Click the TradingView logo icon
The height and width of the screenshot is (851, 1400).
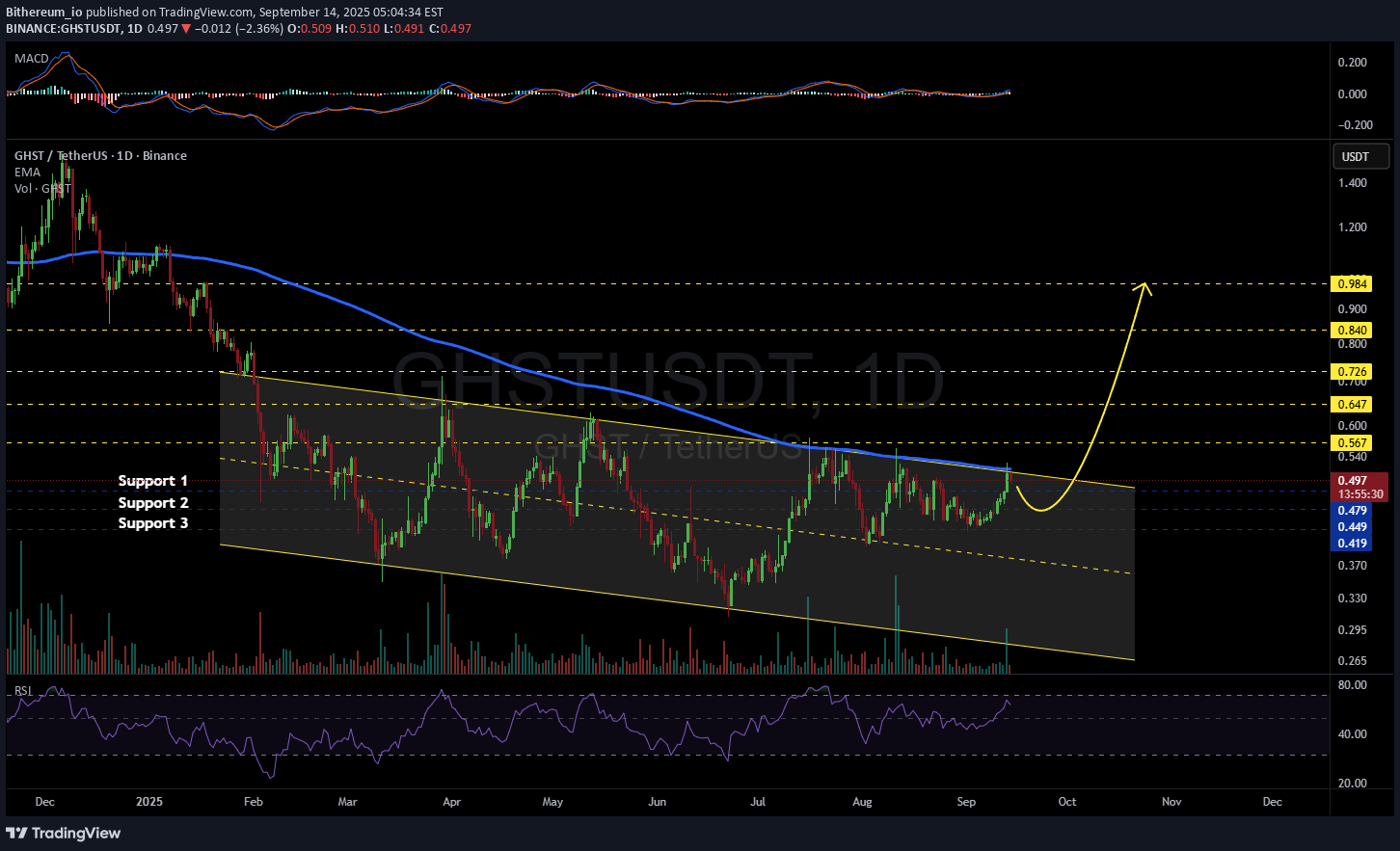16,833
